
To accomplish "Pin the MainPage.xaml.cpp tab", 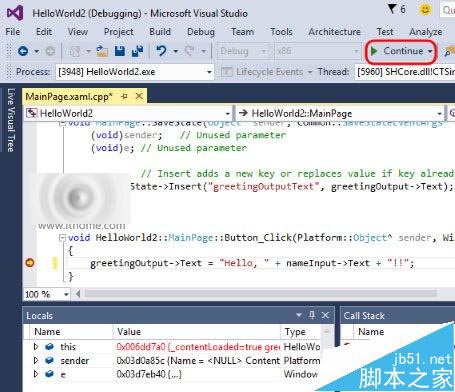I will click(124, 97).
